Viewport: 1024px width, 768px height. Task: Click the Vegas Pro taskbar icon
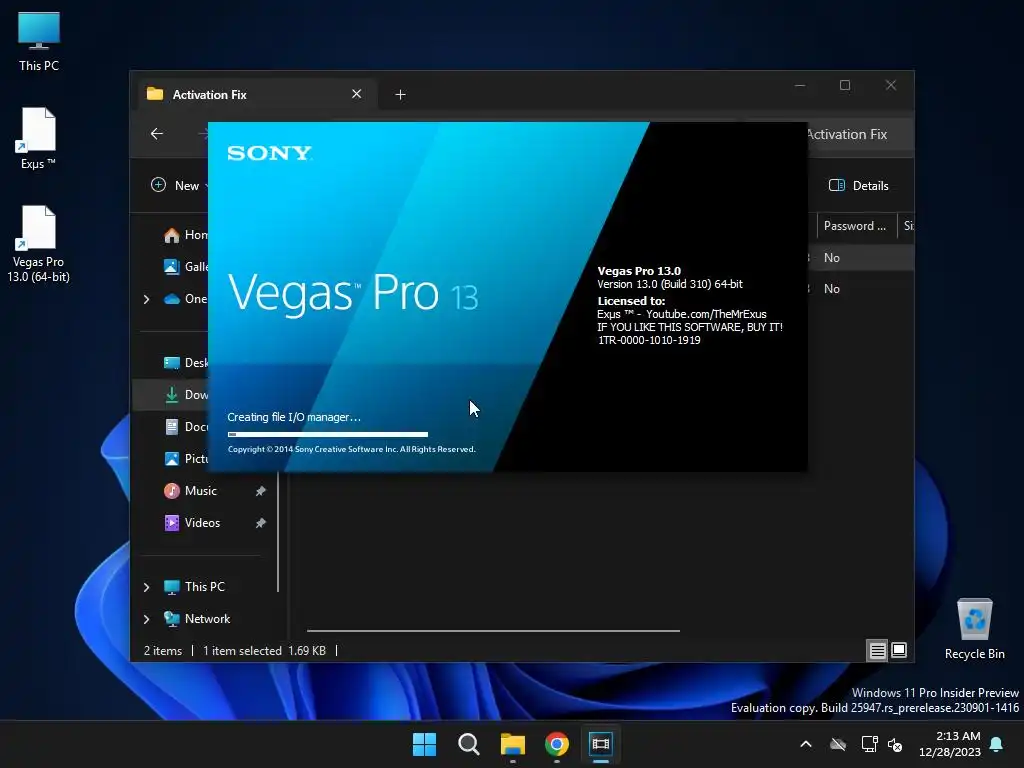tap(600, 744)
